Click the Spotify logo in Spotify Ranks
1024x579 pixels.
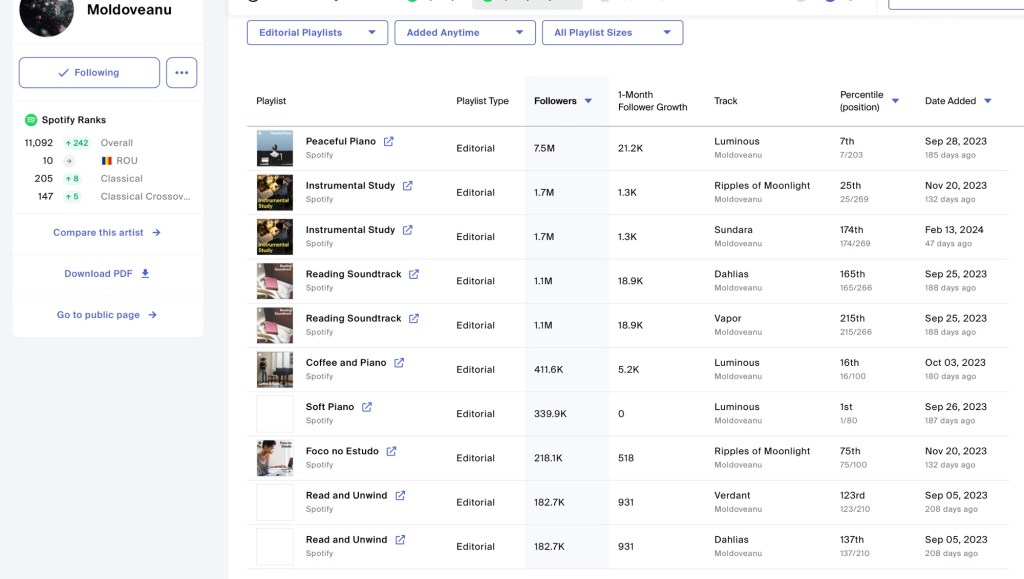pos(31,120)
